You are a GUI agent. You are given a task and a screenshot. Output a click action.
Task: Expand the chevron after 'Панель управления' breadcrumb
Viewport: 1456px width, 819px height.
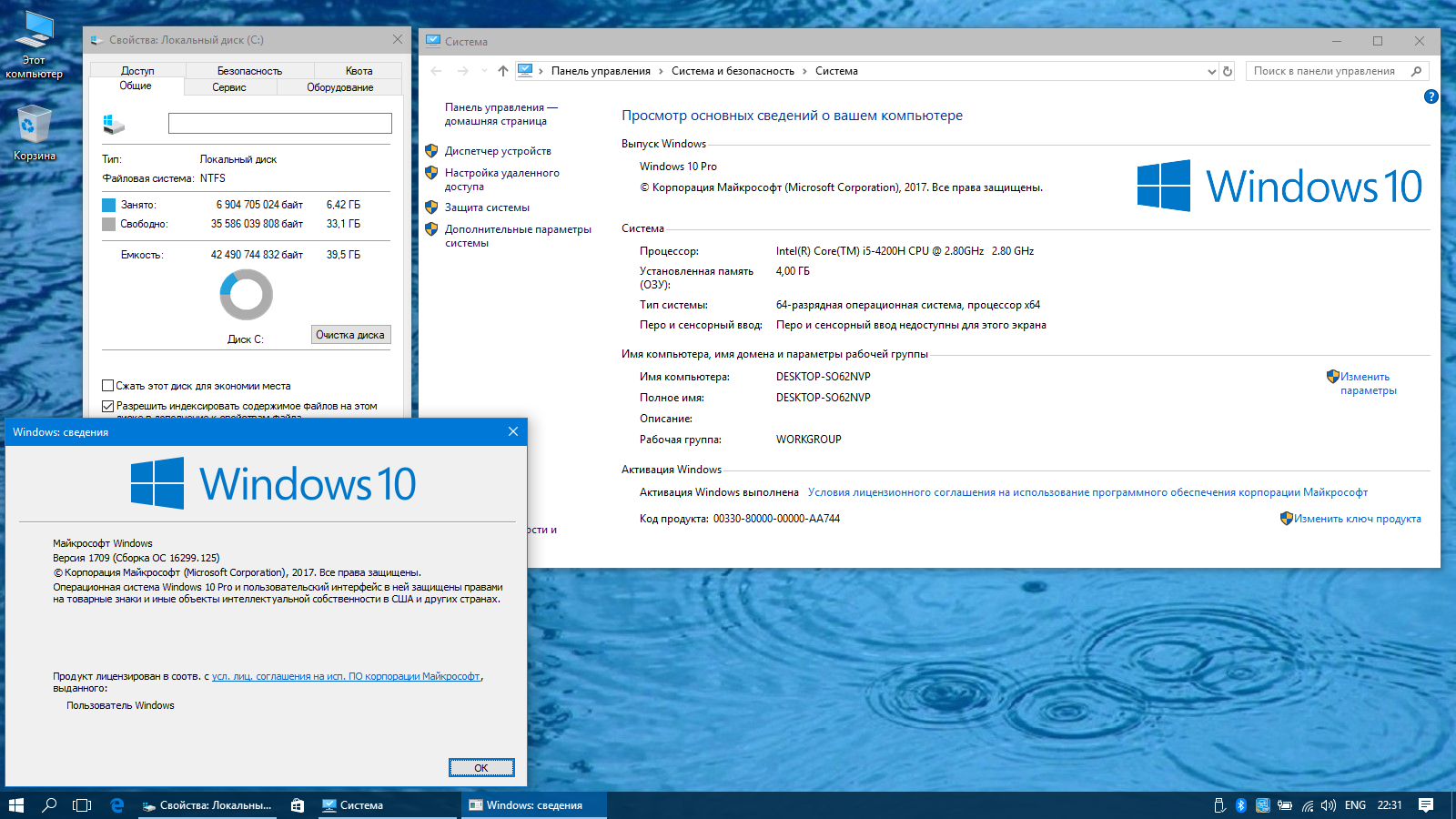click(x=662, y=71)
